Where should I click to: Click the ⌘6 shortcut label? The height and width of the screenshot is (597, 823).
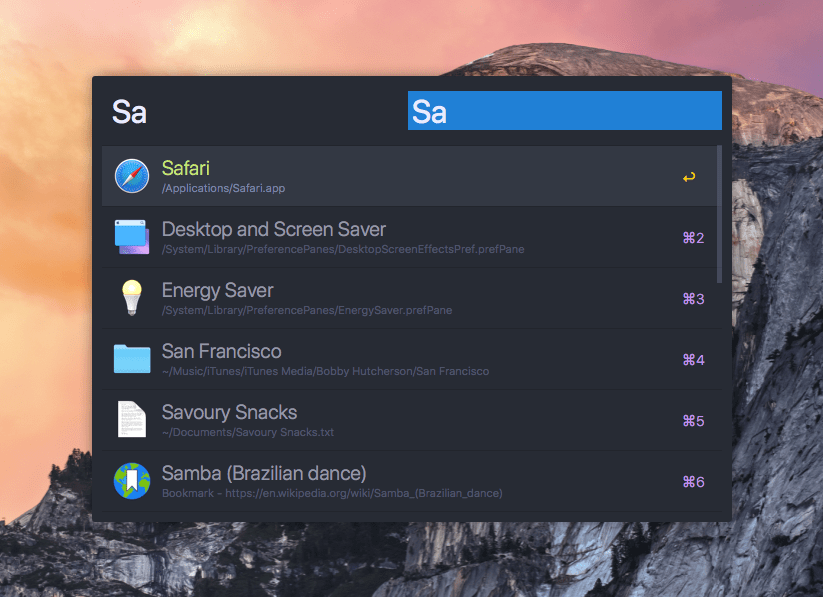[693, 482]
